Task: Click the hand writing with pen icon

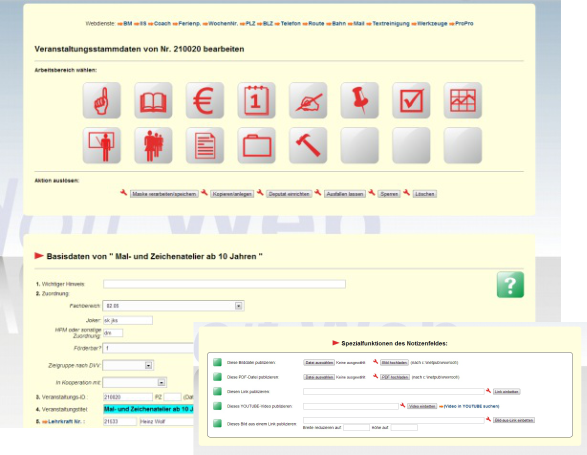Action: (x=308, y=100)
